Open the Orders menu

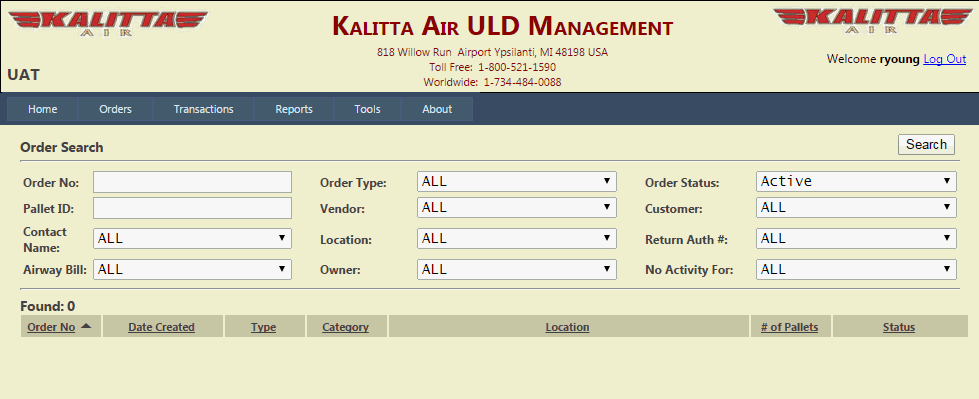(116, 109)
